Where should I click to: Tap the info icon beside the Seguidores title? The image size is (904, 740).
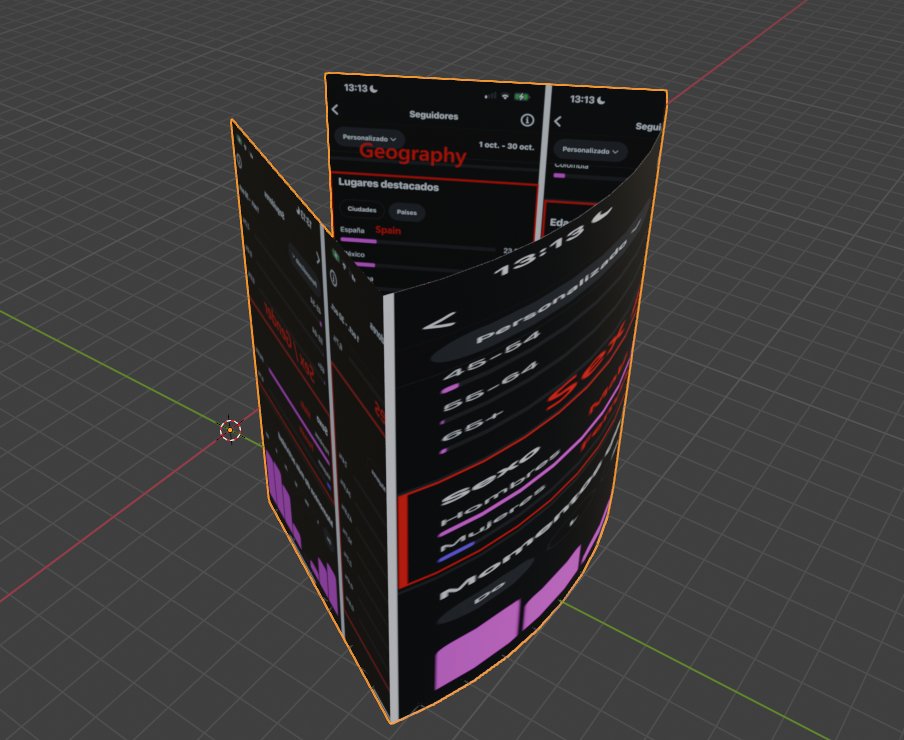(x=526, y=119)
